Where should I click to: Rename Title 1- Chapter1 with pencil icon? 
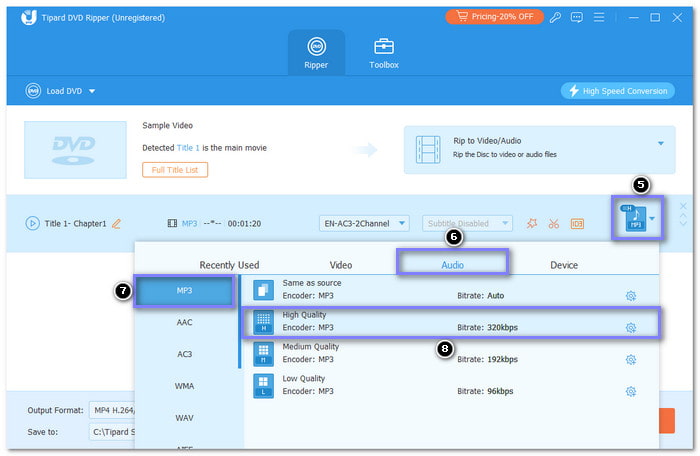116,223
